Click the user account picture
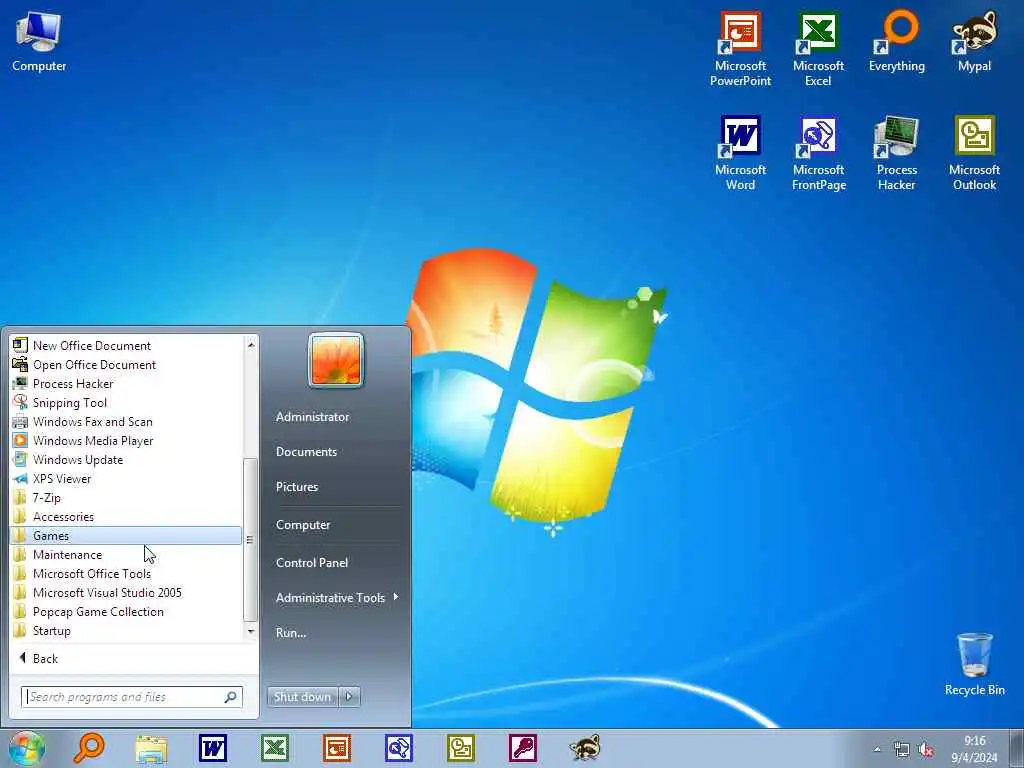The image size is (1024, 768). 336,360
